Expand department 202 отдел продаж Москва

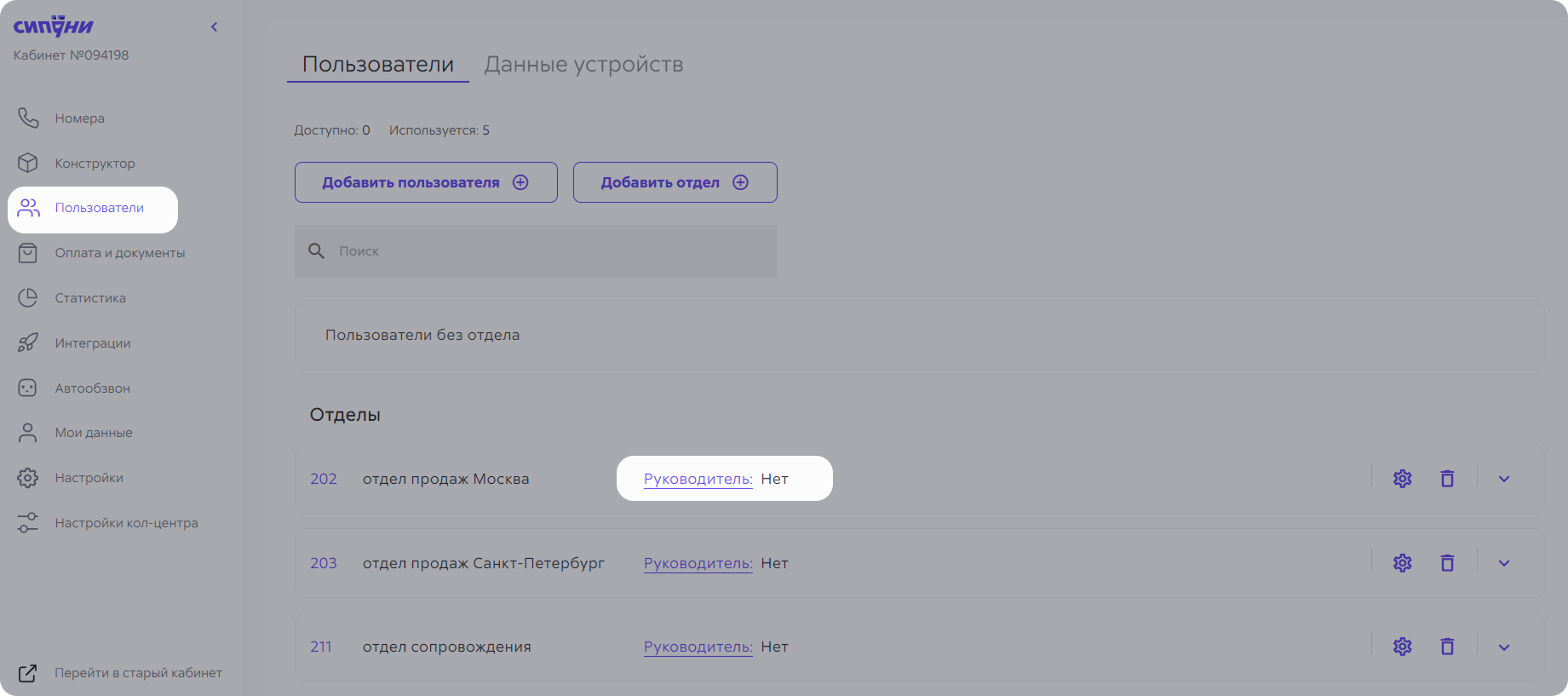pos(1503,479)
